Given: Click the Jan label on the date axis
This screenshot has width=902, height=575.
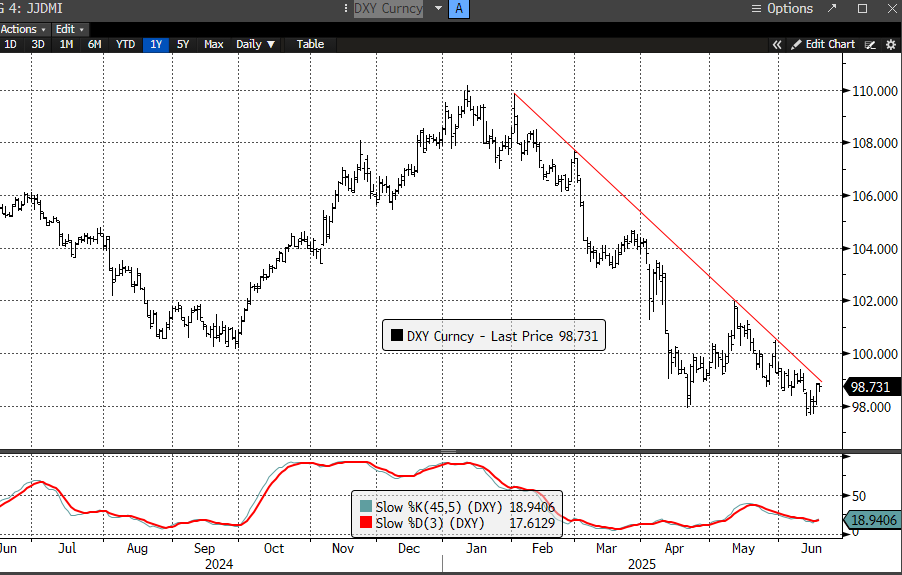Looking at the screenshot, I should 476,549.
